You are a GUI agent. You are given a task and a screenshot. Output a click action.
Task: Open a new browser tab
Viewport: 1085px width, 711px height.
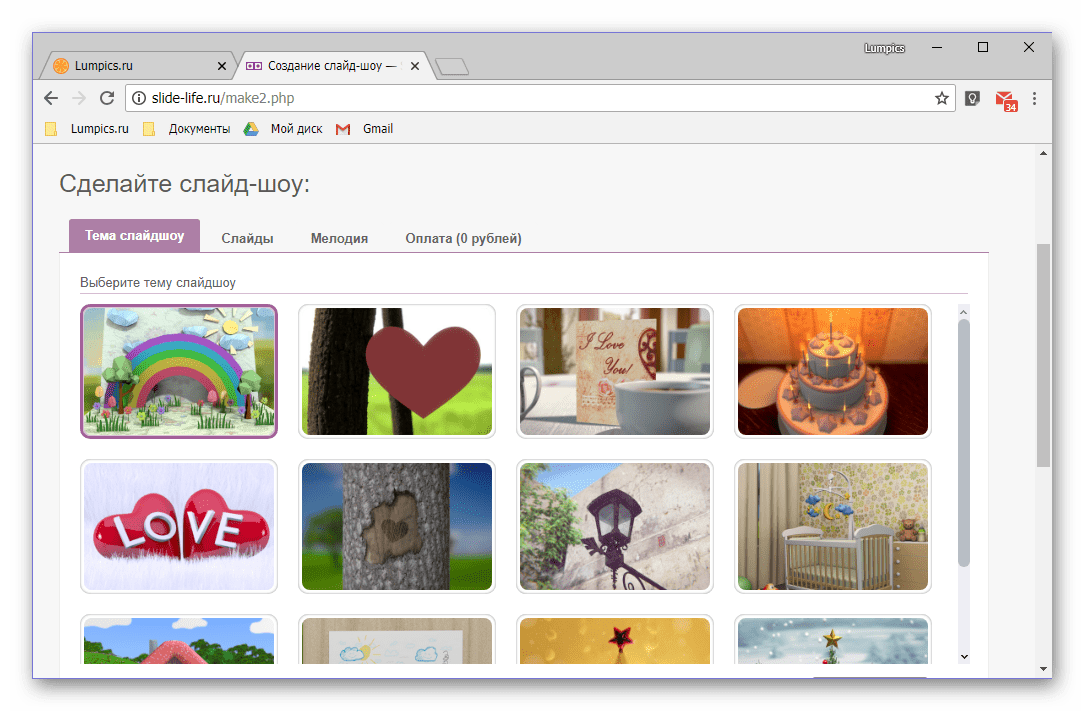click(453, 66)
